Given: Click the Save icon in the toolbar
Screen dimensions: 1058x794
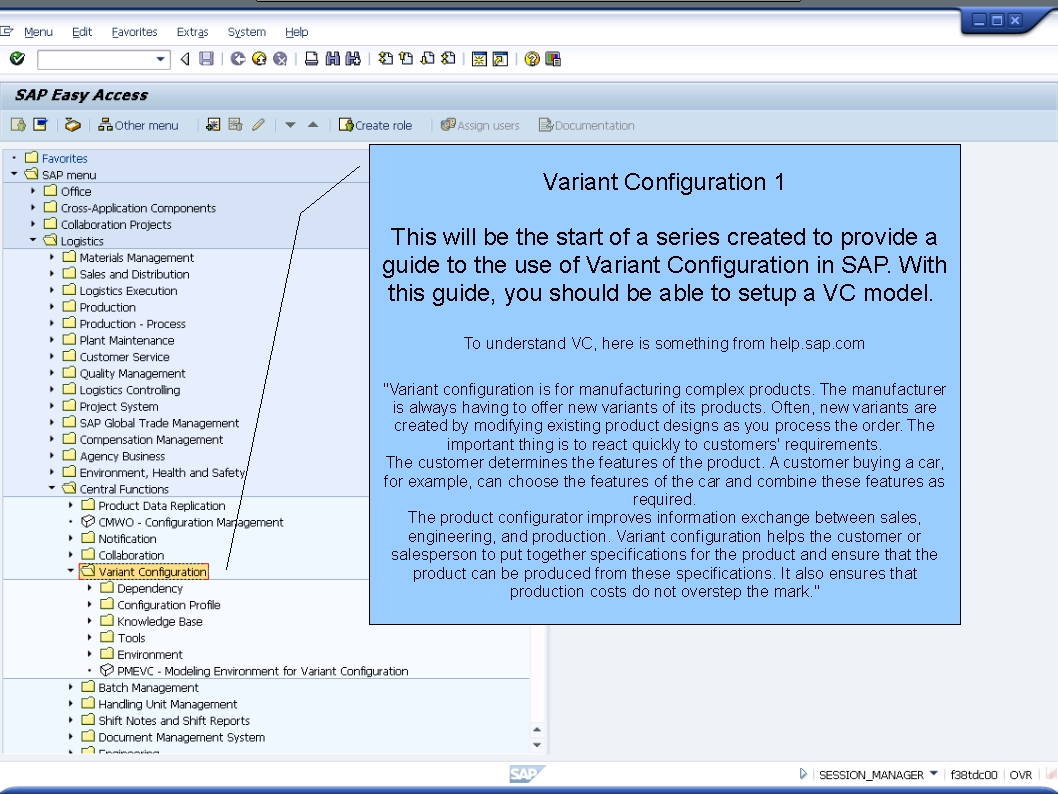Looking at the screenshot, I should click(x=205, y=58).
